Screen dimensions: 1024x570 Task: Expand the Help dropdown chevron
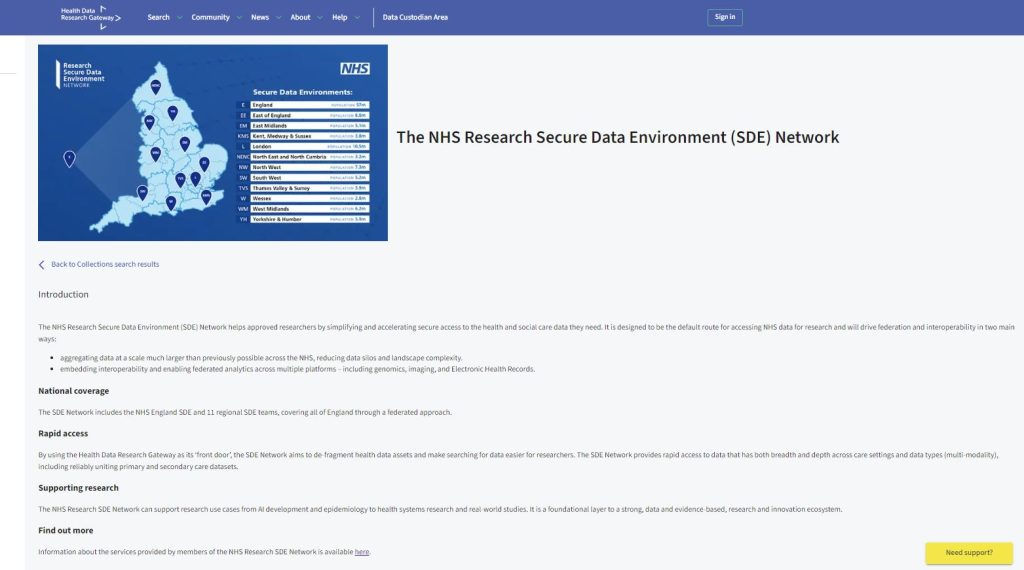pyautogui.click(x=357, y=18)
